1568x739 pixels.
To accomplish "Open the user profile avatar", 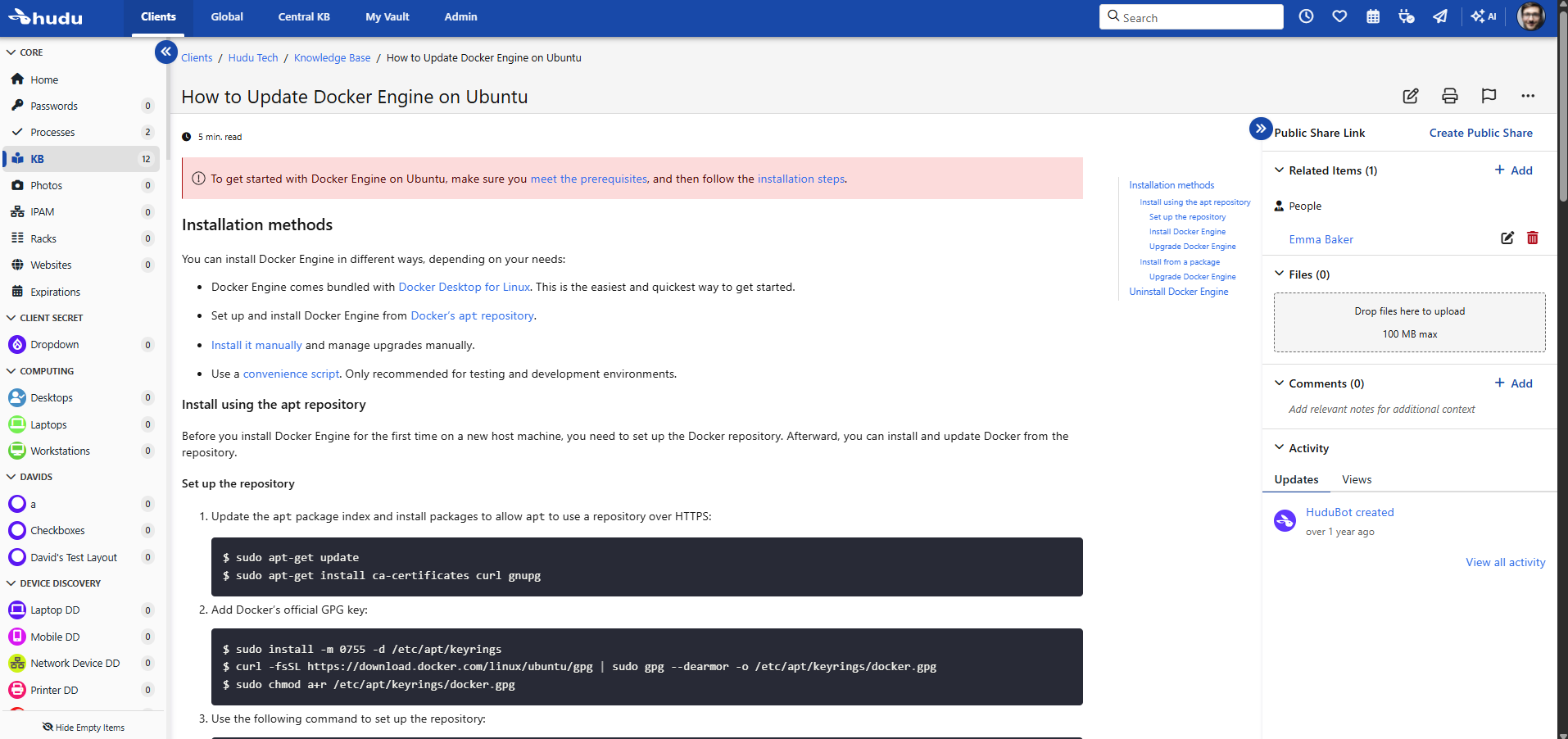I will click(1530, 16).
